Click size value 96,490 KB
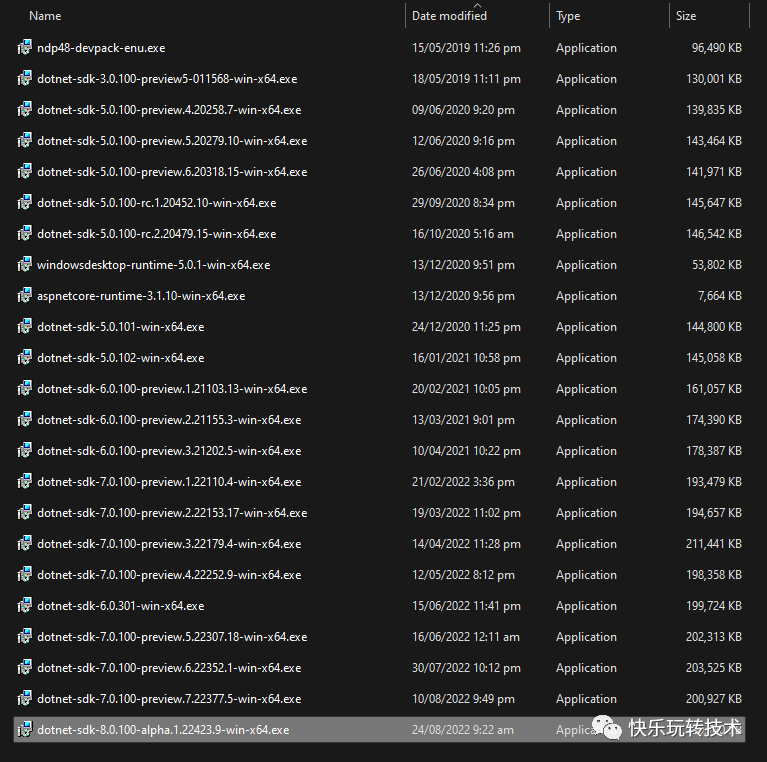Screen dimensions: 767x762 [x=717, y=48]
